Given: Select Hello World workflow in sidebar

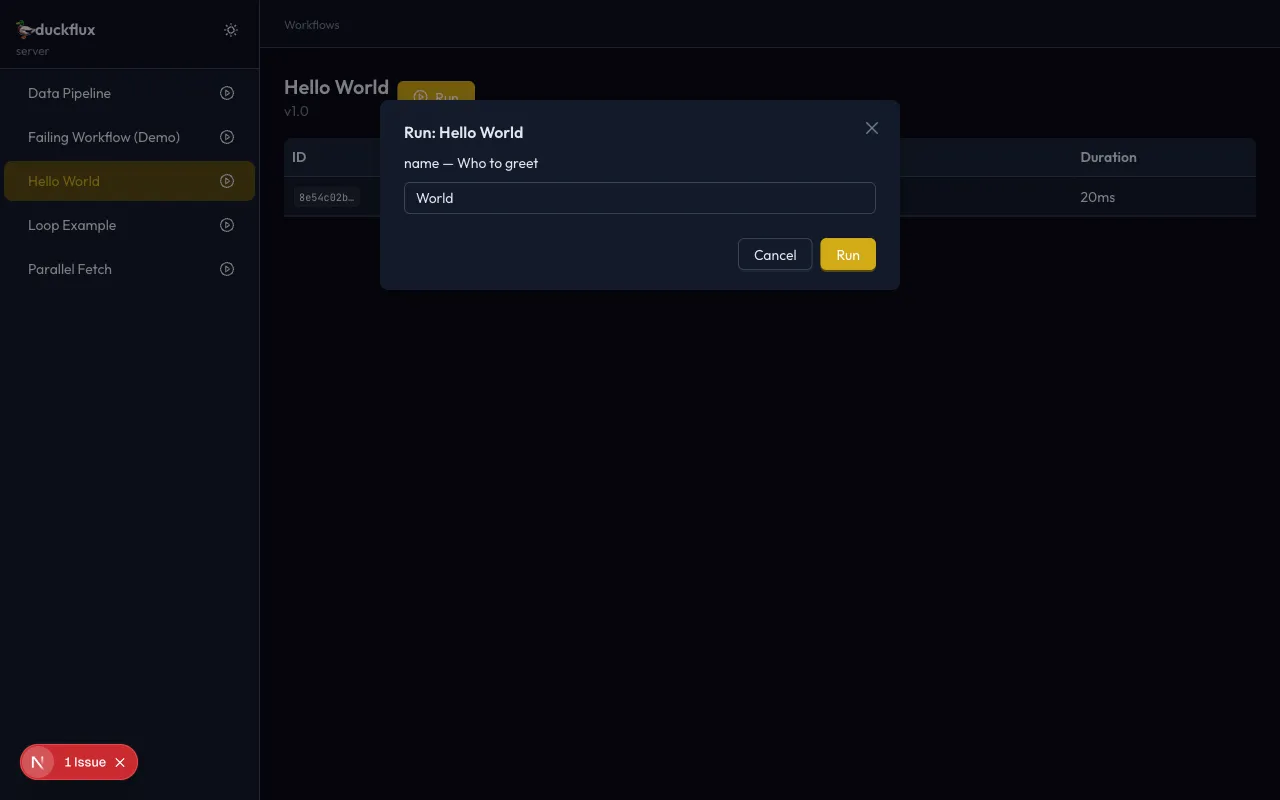Looking at the screenshot, I should tap(129, 181).
